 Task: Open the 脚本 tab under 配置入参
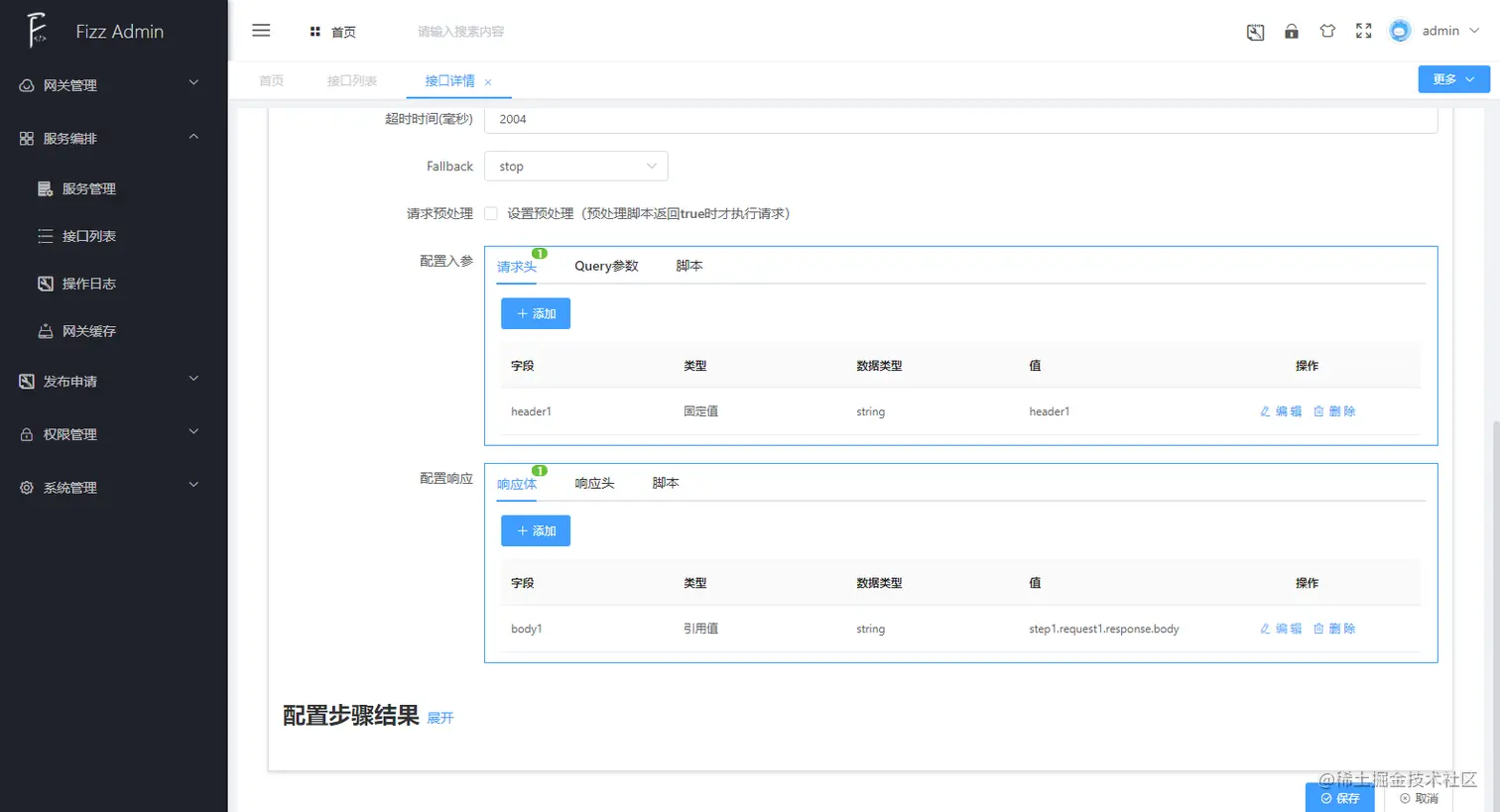tap(689, 266)
